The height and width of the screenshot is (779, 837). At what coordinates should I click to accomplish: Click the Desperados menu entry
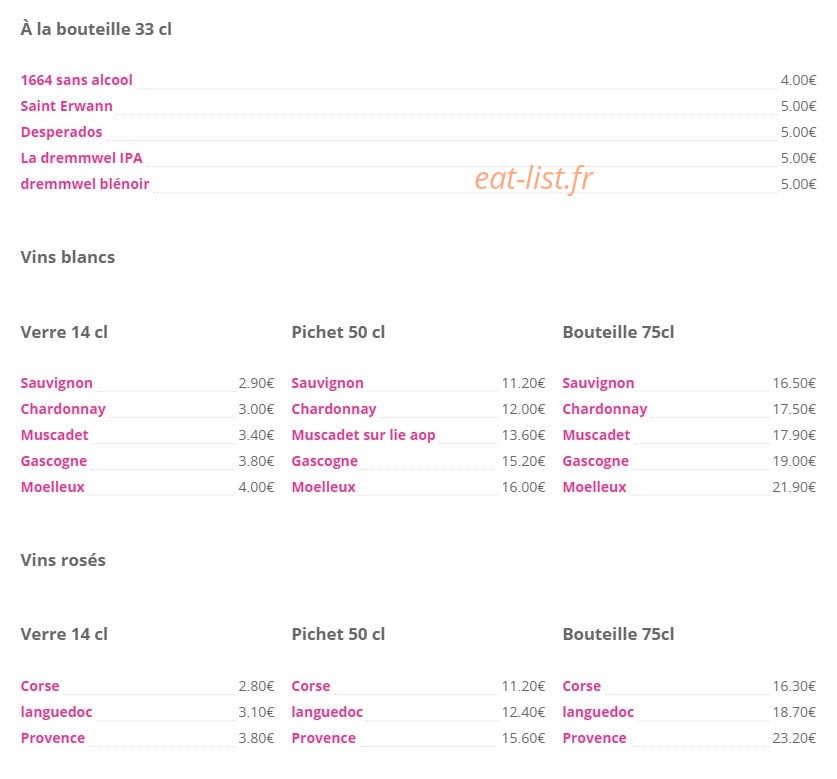click(61, 132)
